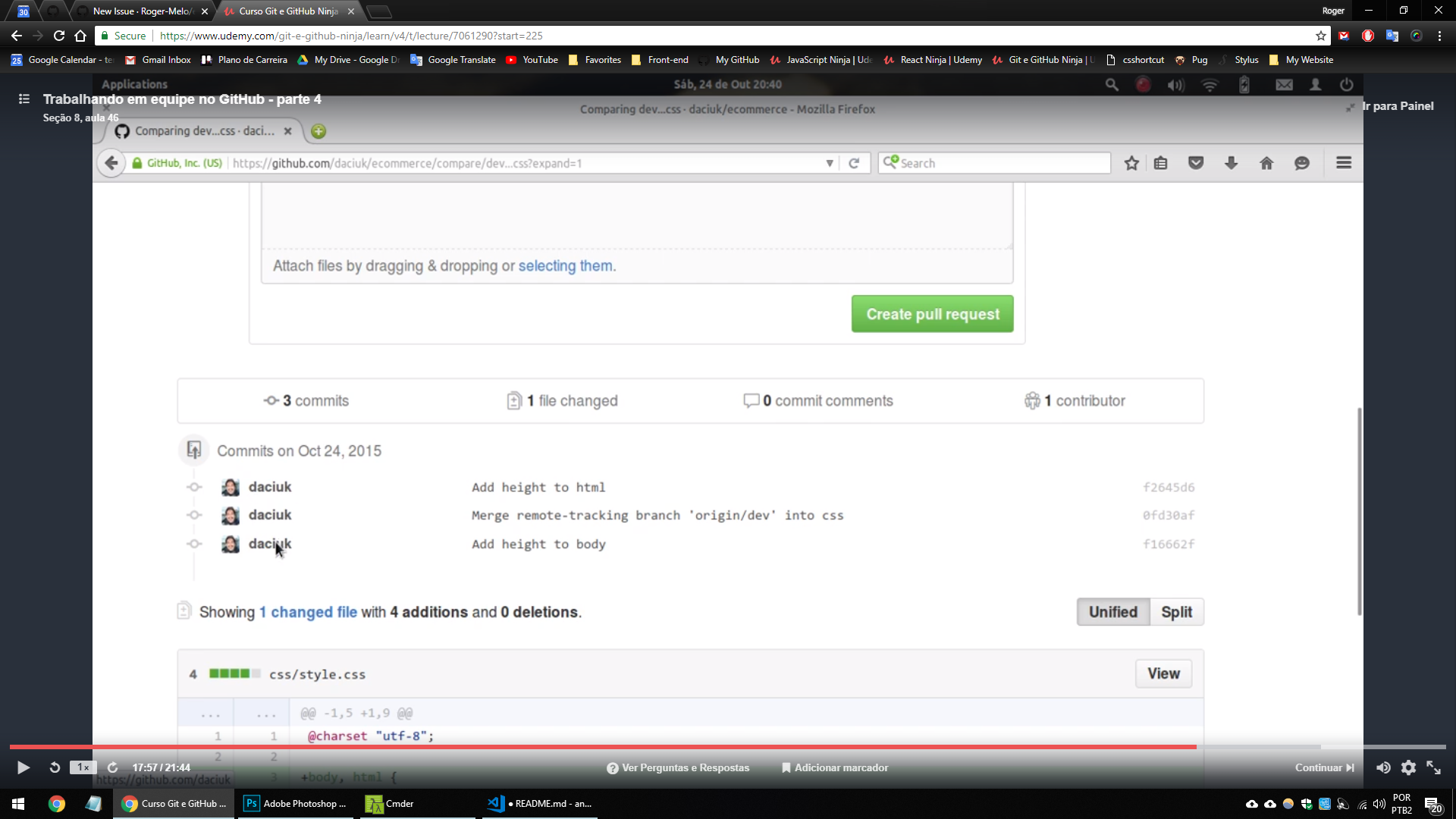Open Adobe Photoshop from the taskbar
The height and width of the screenshot is (819, 1456).
coord(295,804)
